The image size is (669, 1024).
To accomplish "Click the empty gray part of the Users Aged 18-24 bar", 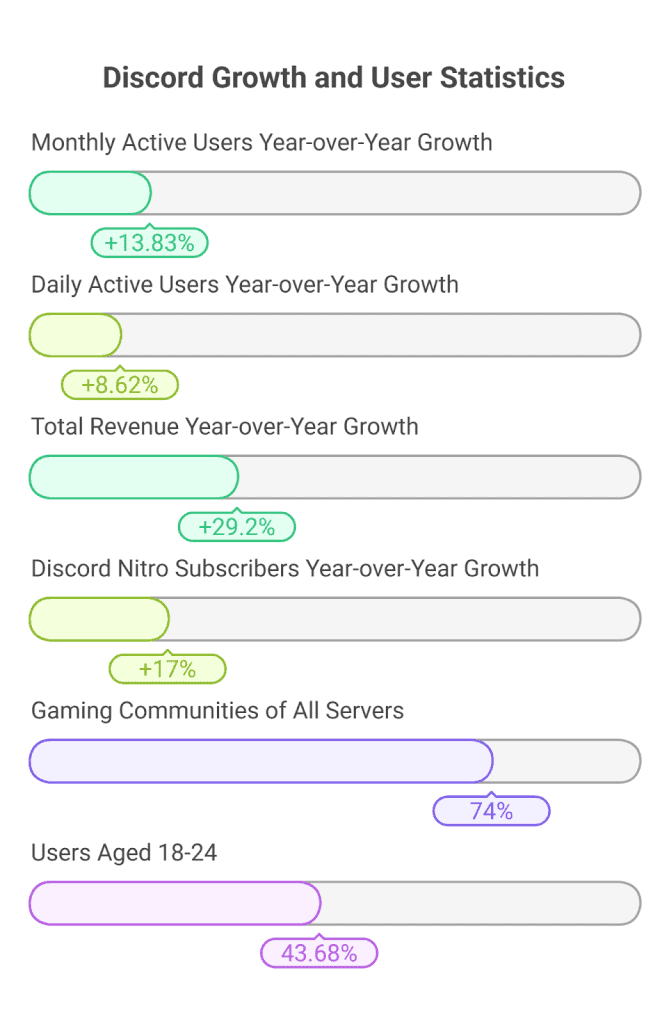I will 480,903.
